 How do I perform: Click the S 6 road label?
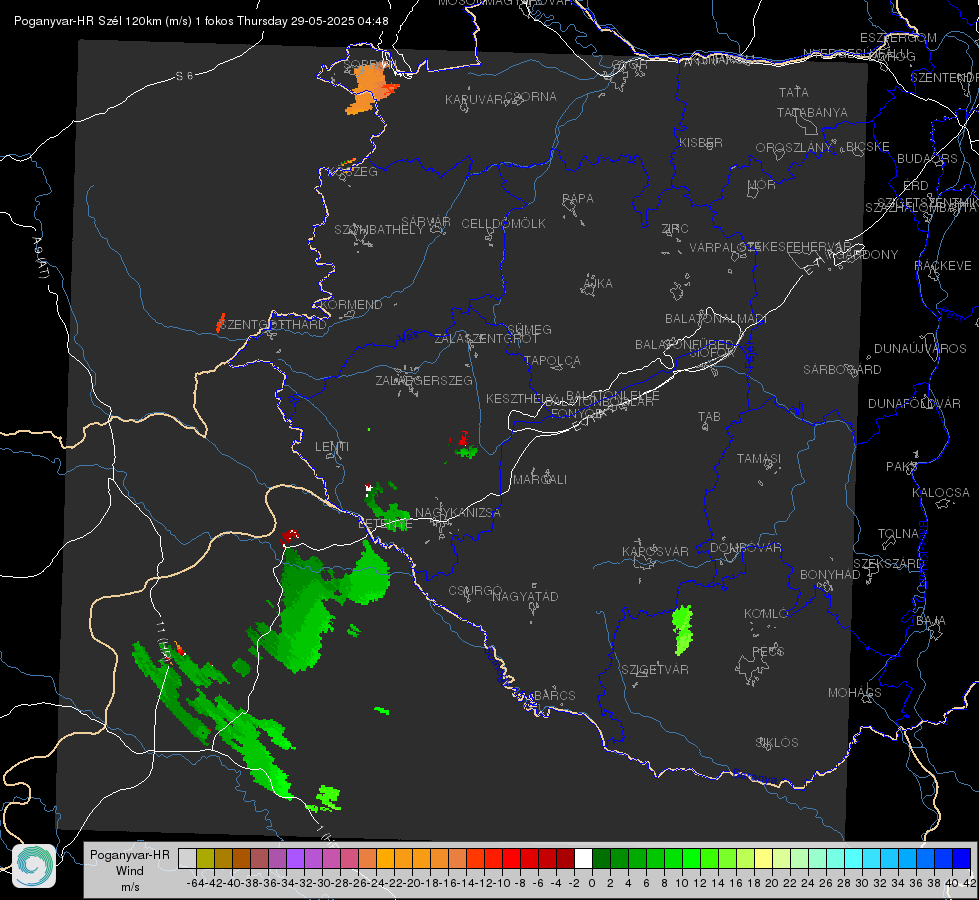tap(184, 76)
